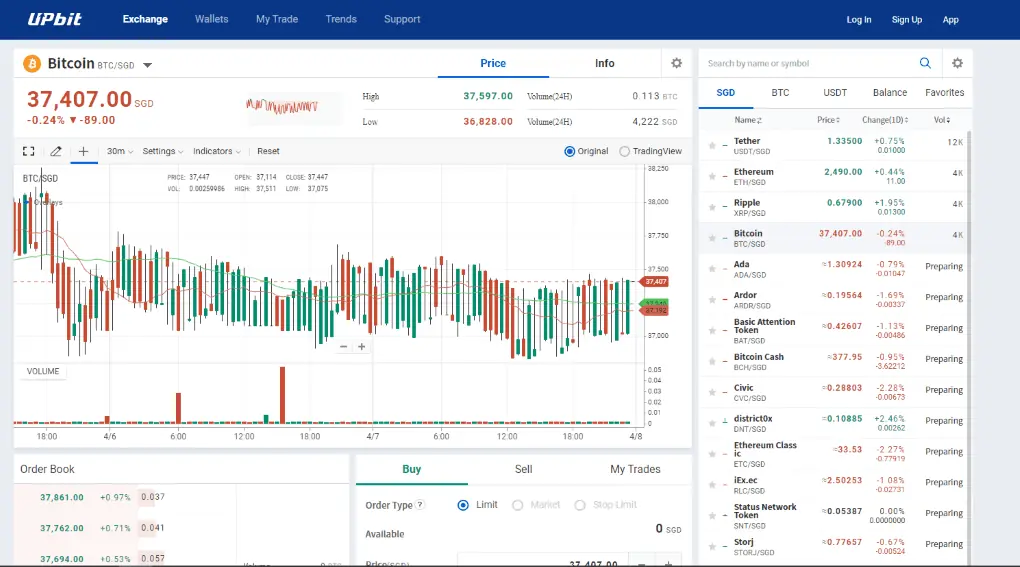This screenshot has height=567, width=1020.
Task: Open the 30m interval dropdown
Action: [x=119, y=151]
